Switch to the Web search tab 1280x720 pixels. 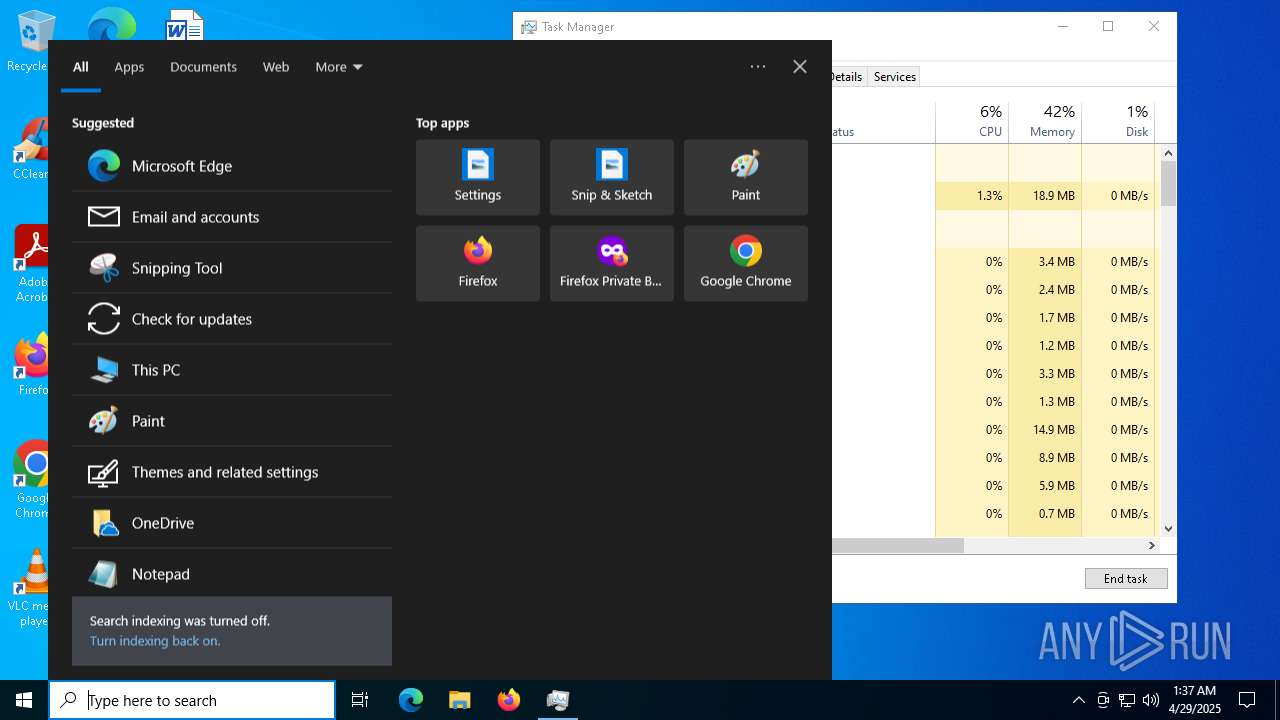276,67
